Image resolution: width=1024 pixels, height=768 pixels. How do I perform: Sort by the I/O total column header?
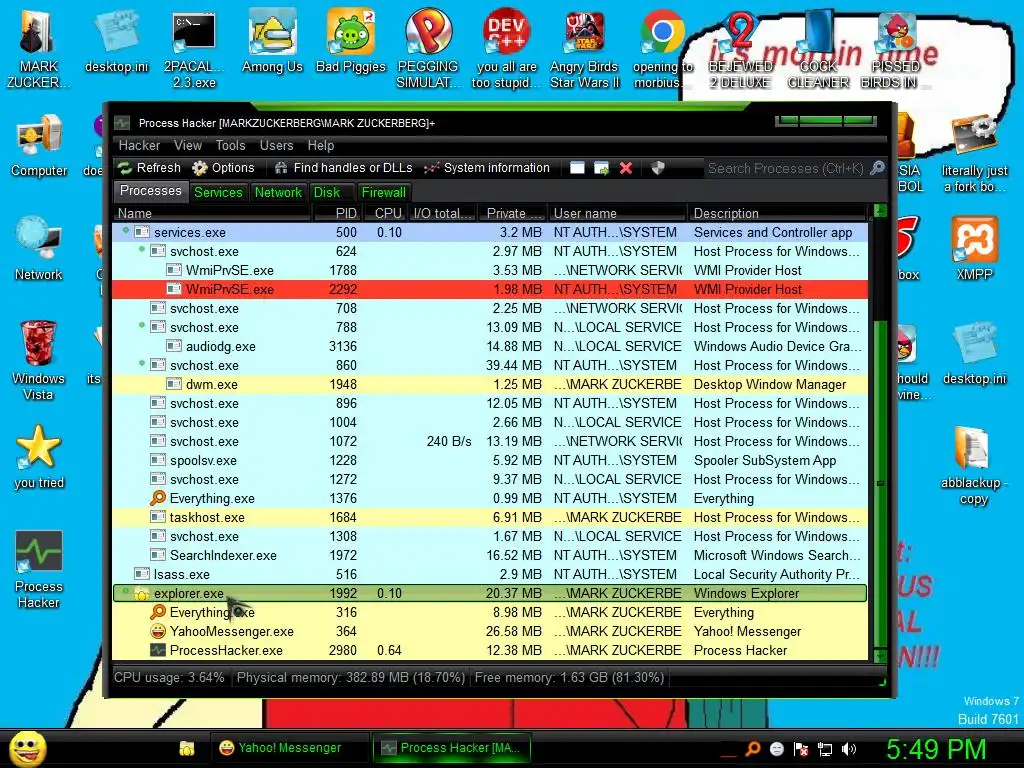pyautogui.click(x=442, y=213)
